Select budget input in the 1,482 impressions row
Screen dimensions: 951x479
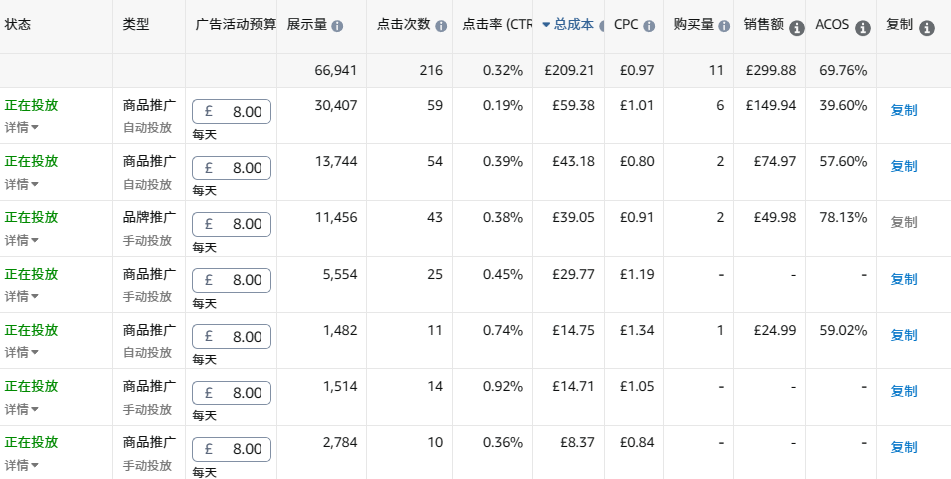232,336
